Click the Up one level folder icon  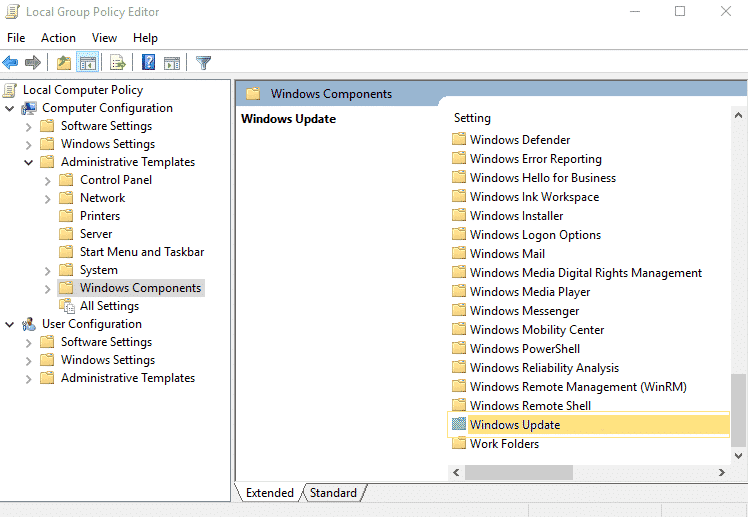pos(64,63)
